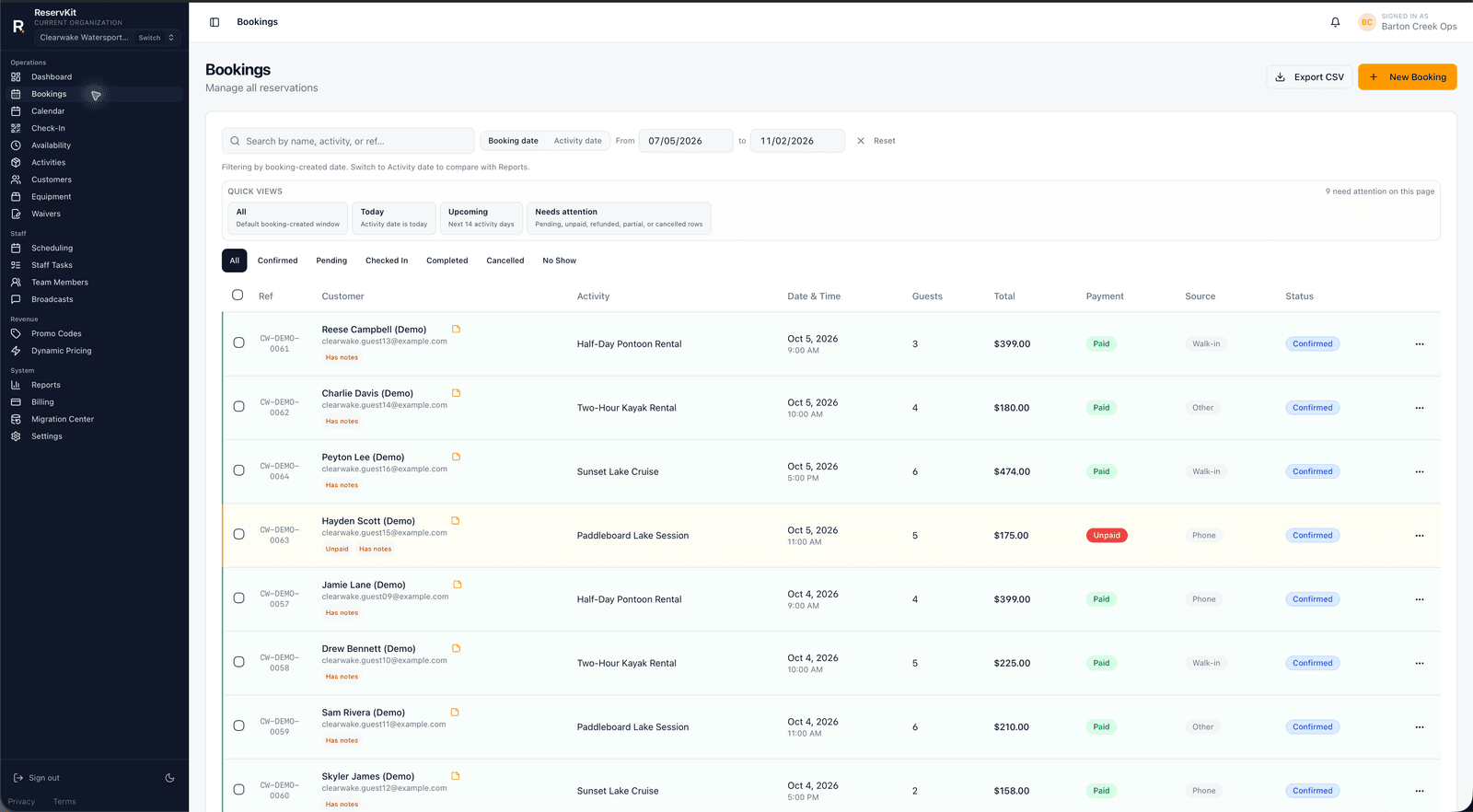Open row actions for CW-DEMO-0061
The width and height of the screenshot is (1473, 812).
point(1420,344)
